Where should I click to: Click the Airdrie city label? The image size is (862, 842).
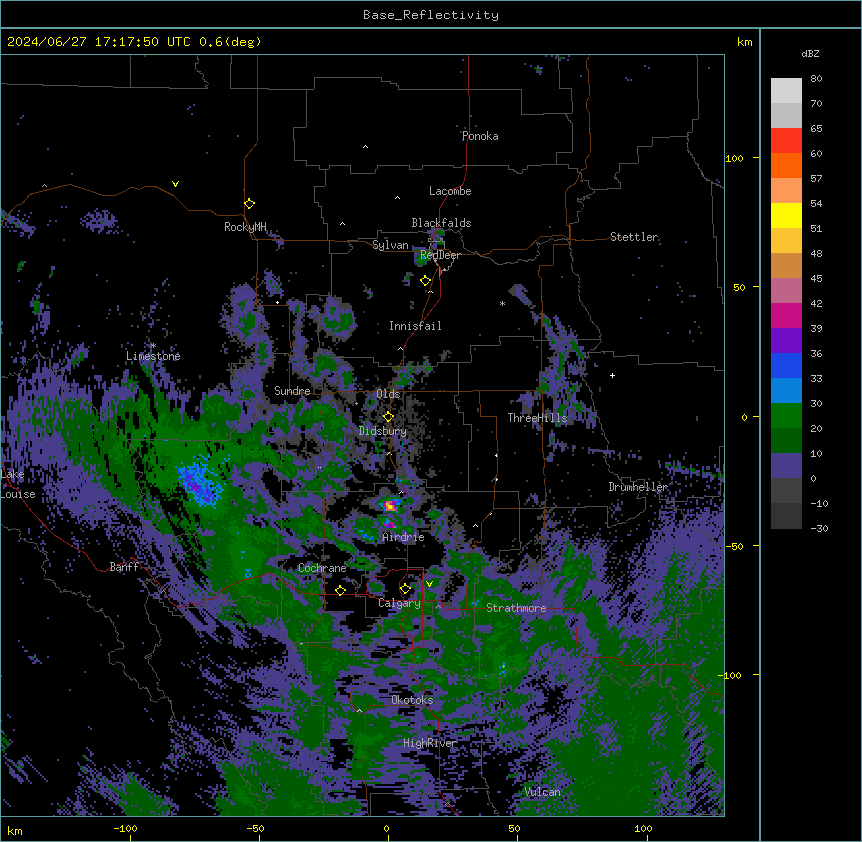pos(404,537)
